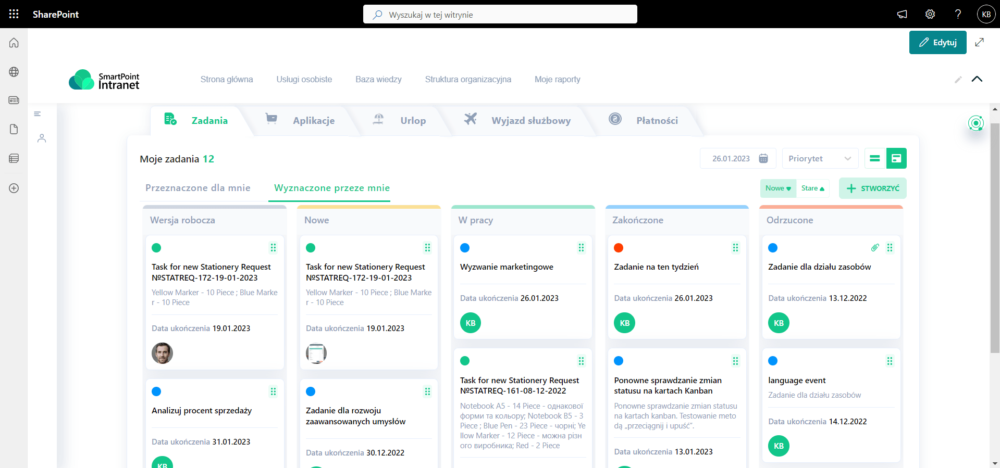Click the globe icon in left sidebar
1000x468 pixels.
tap(14, 72)
